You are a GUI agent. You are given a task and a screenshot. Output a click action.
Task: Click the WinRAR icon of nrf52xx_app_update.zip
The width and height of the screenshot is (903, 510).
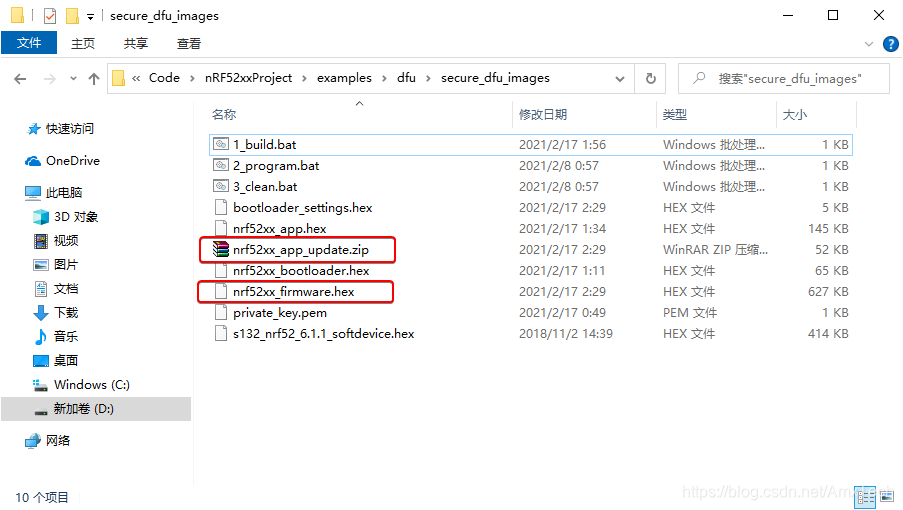click(221, 249)
